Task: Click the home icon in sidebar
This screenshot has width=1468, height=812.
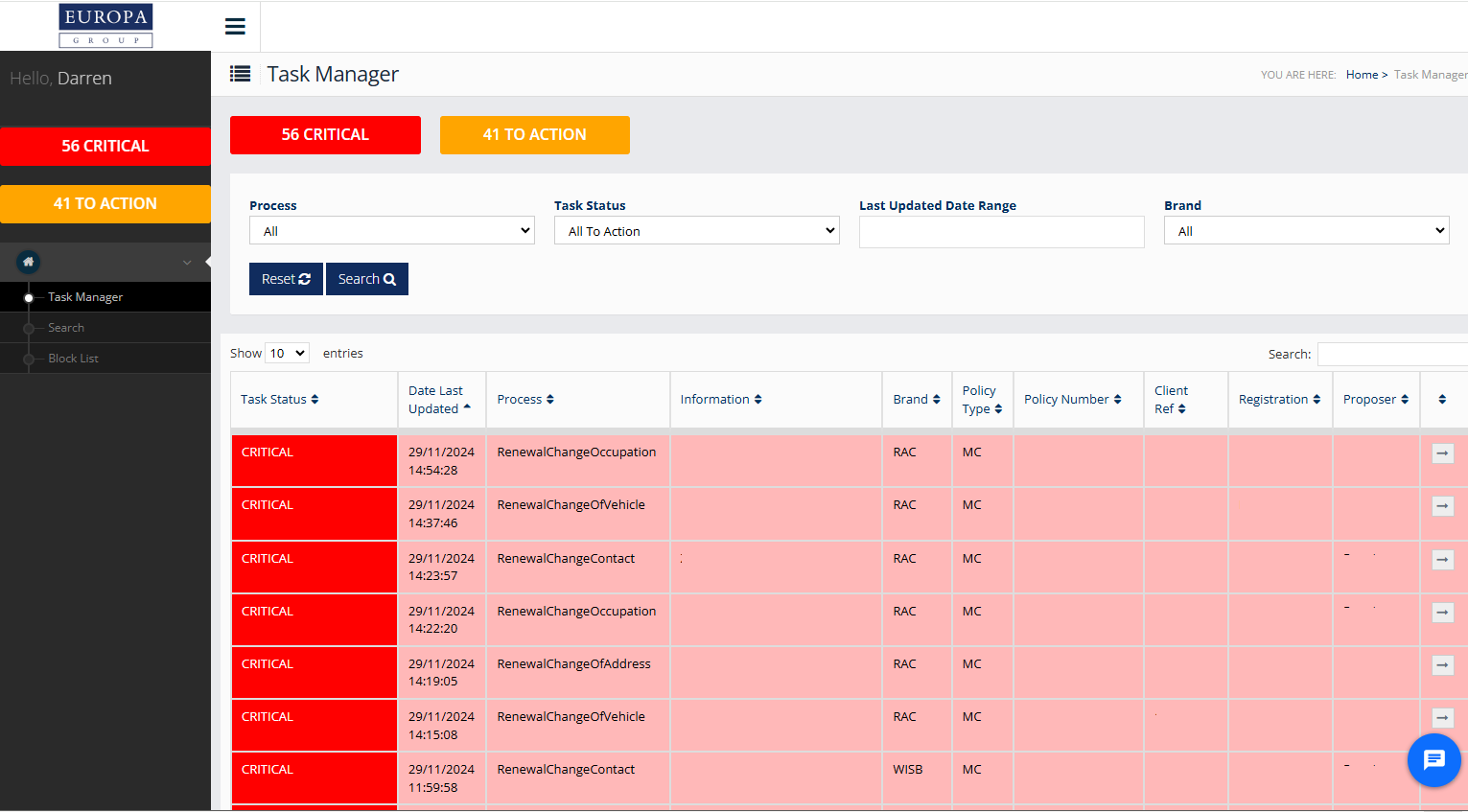Action: pos(28,262)
